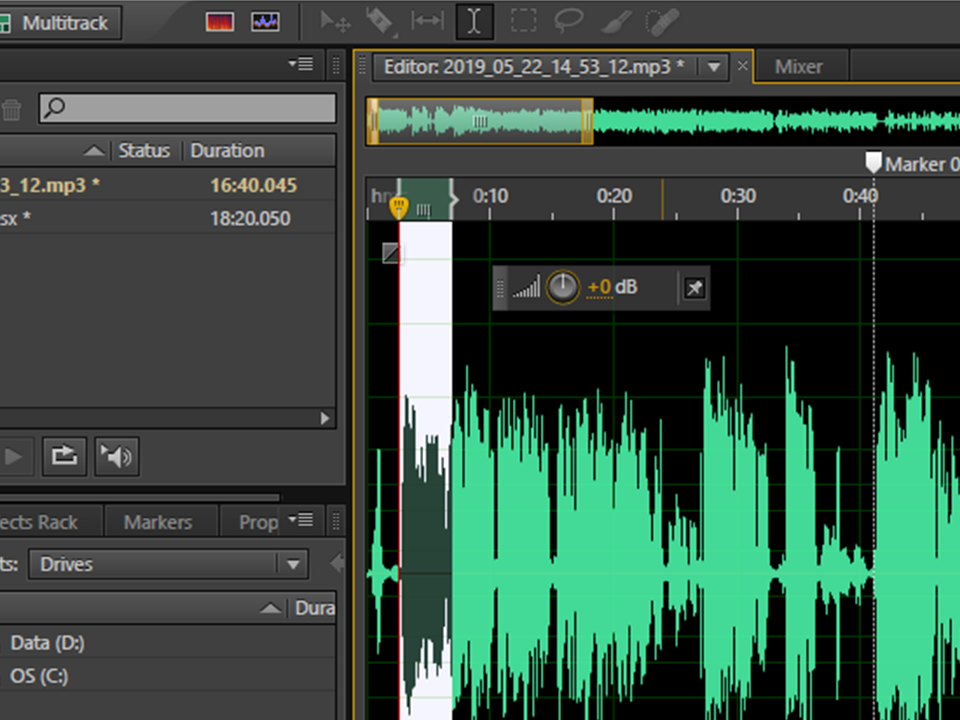The height and width of the screenshot is (720, 960).
Task: Click the timeline ruler at 0:30
Action: [738, 196]
